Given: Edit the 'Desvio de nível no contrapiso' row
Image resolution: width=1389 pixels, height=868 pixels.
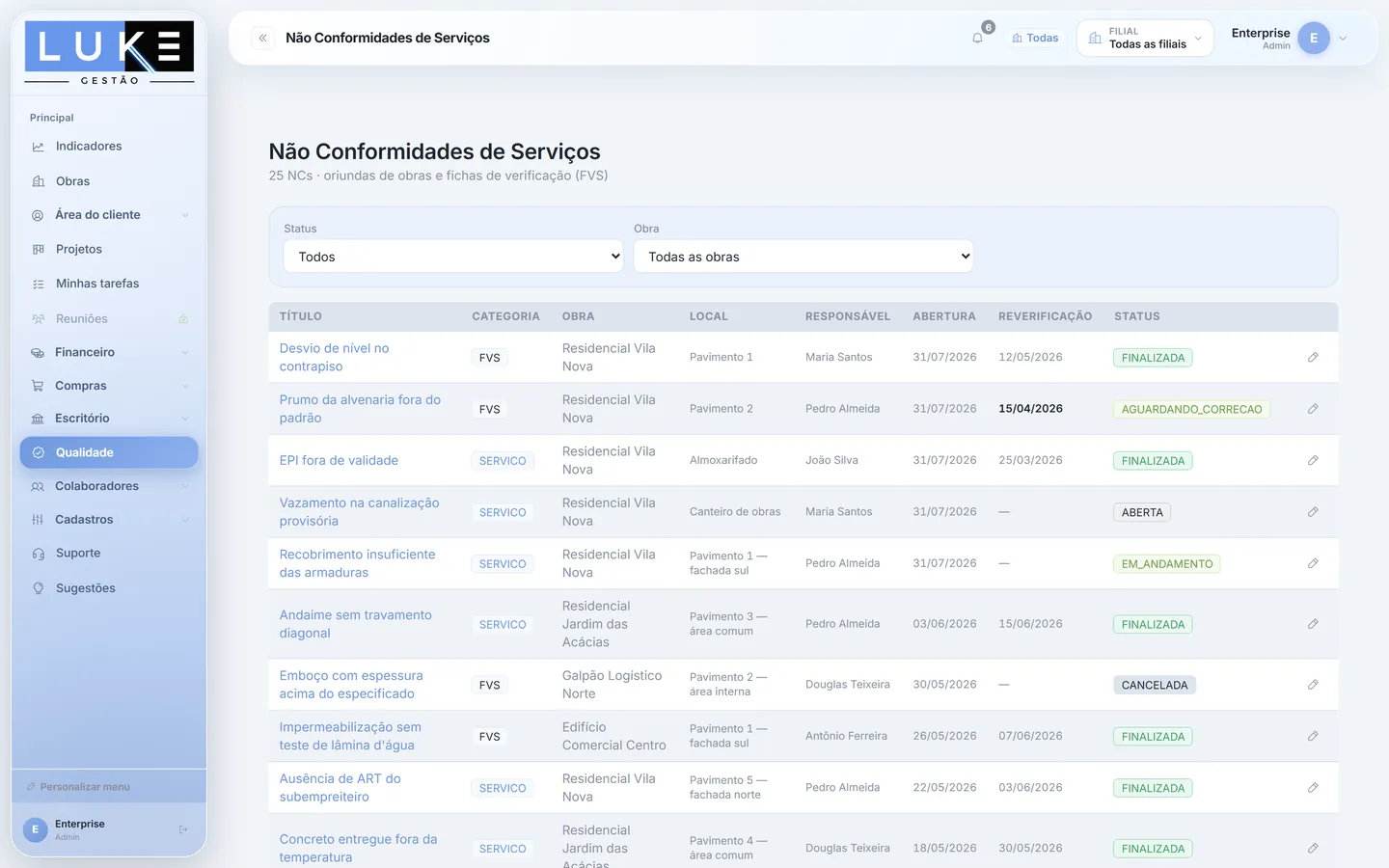Looking at the screenshot, I should [x=1313, y=357].
